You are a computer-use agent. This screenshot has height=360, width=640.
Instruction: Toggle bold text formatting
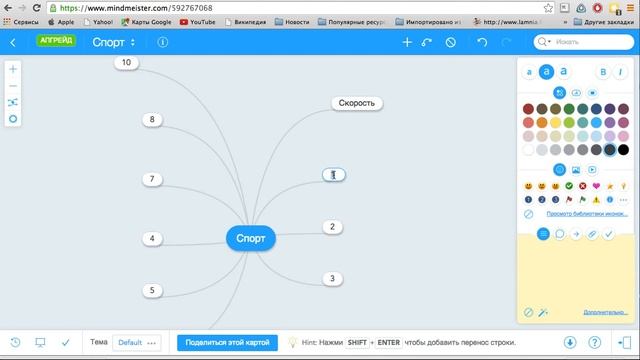click(x=603, y=72)
